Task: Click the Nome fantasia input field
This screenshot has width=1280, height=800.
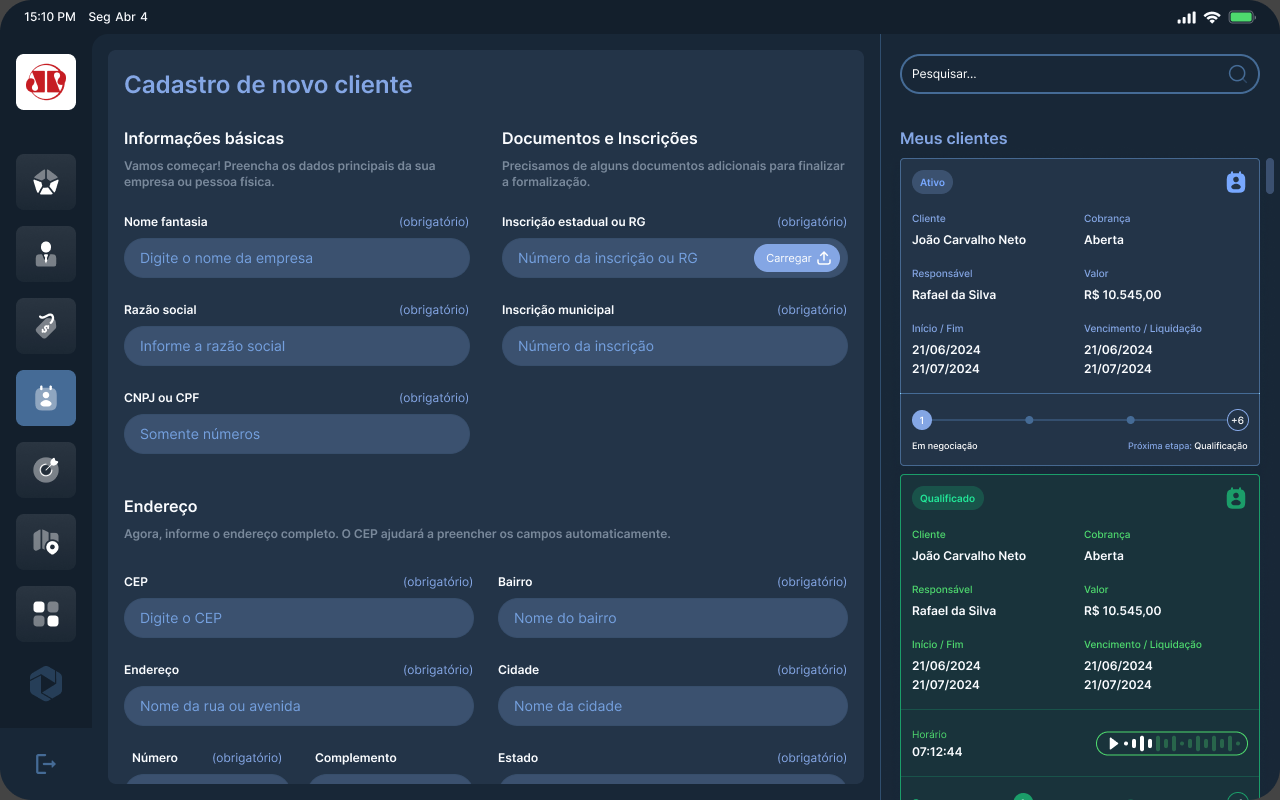Action: point(297,258)
